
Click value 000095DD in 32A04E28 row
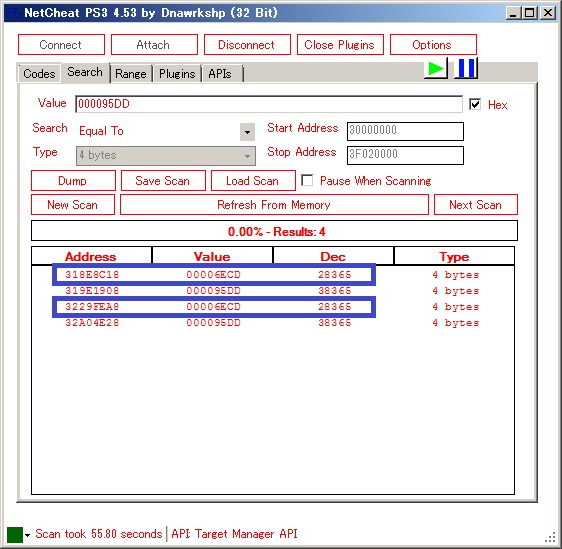[213, 323]
